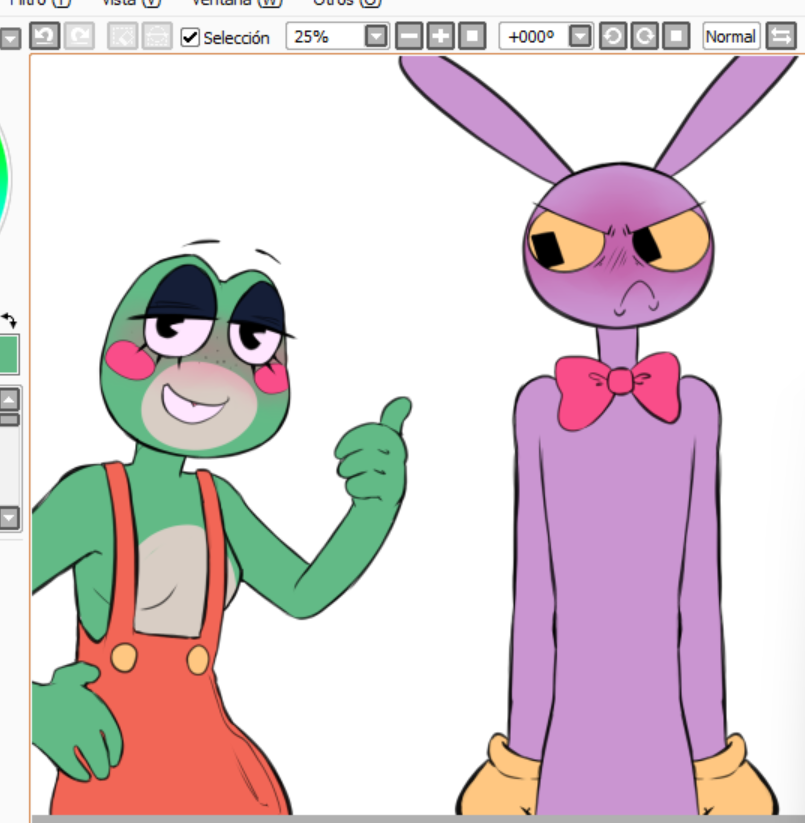Click the greyed-out redo arrow icon
Screen dimensions: 805x823
[x=79, y=36]
